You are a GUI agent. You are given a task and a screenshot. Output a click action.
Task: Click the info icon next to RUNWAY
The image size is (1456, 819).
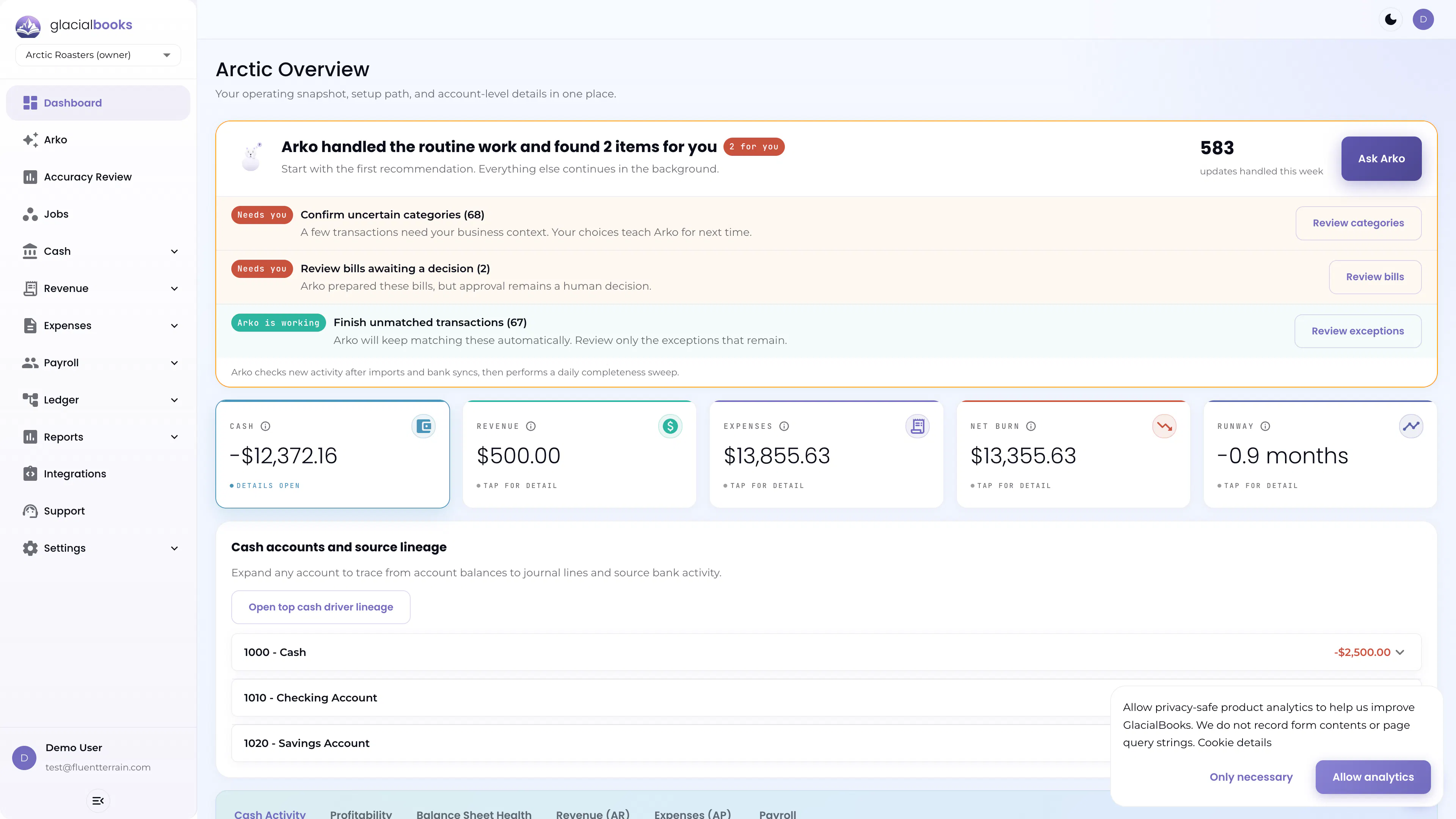click(1266, 426)
